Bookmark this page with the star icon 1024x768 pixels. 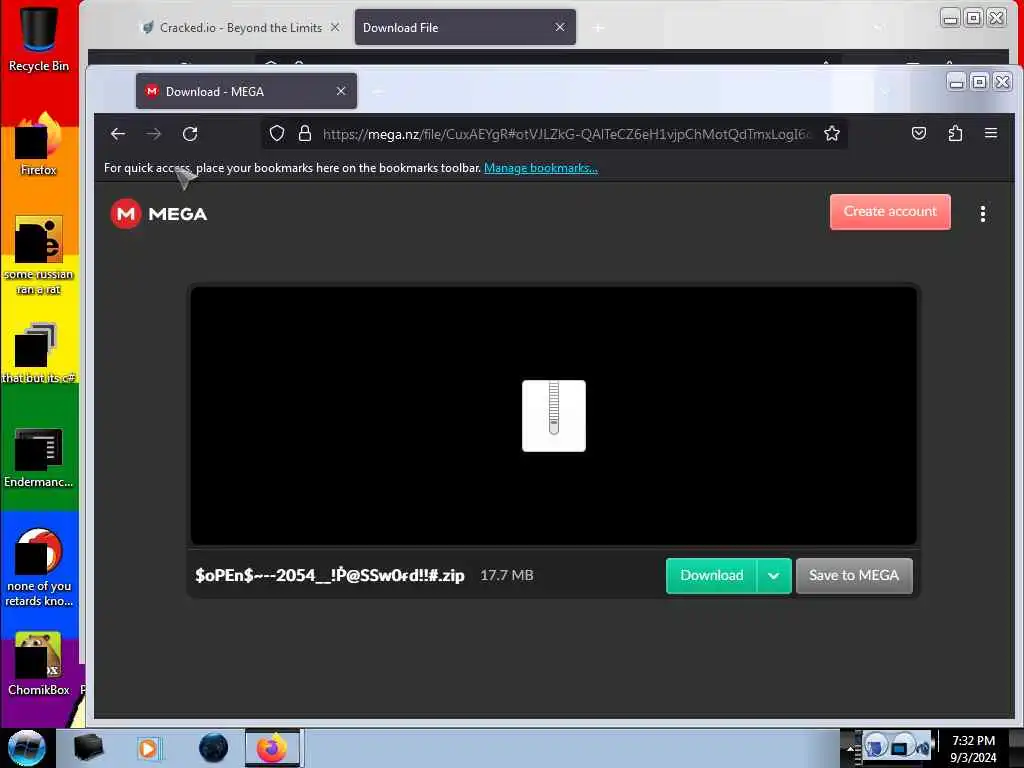(831, 134)
